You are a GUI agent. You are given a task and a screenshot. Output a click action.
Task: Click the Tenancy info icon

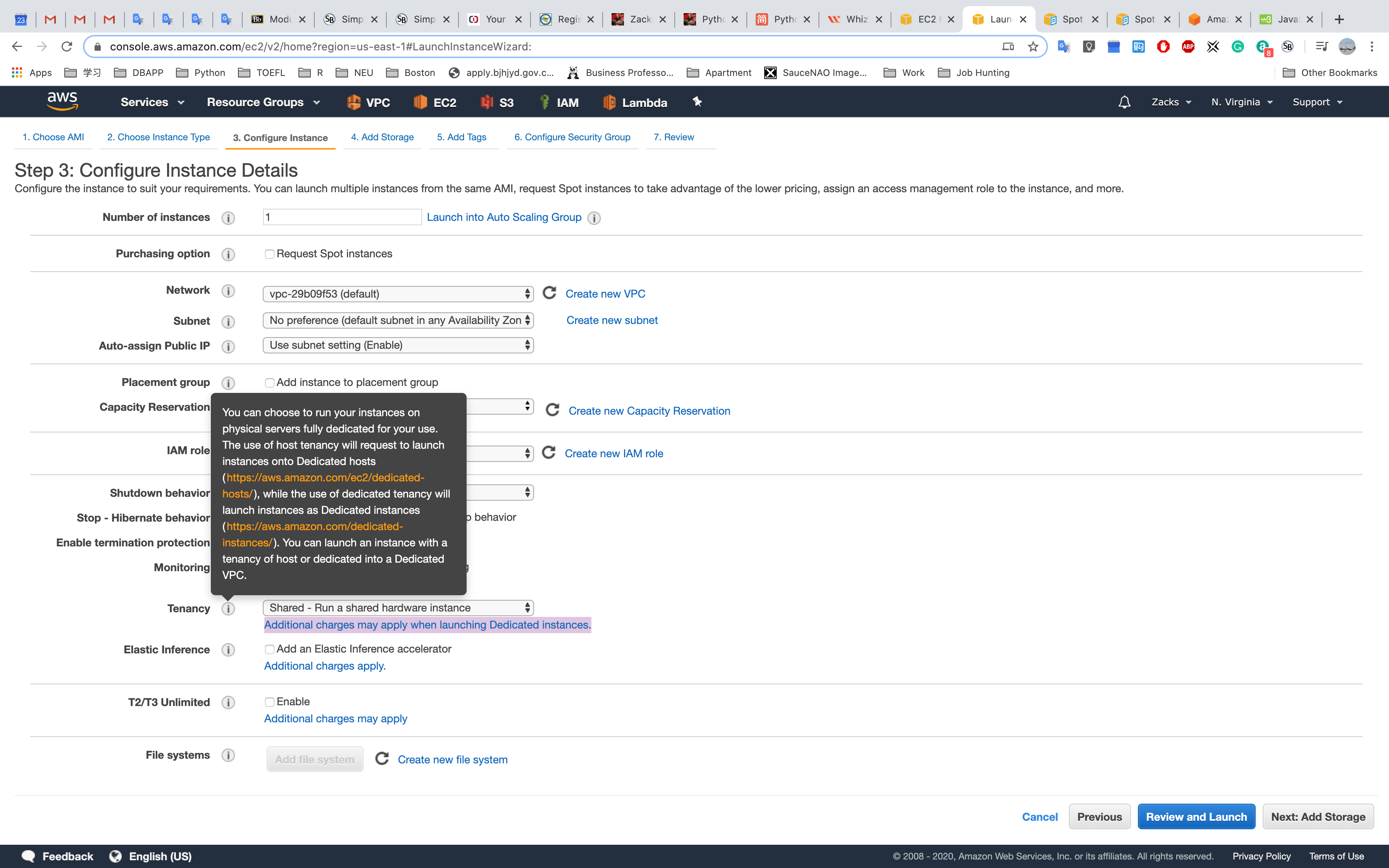click(228, 608)
